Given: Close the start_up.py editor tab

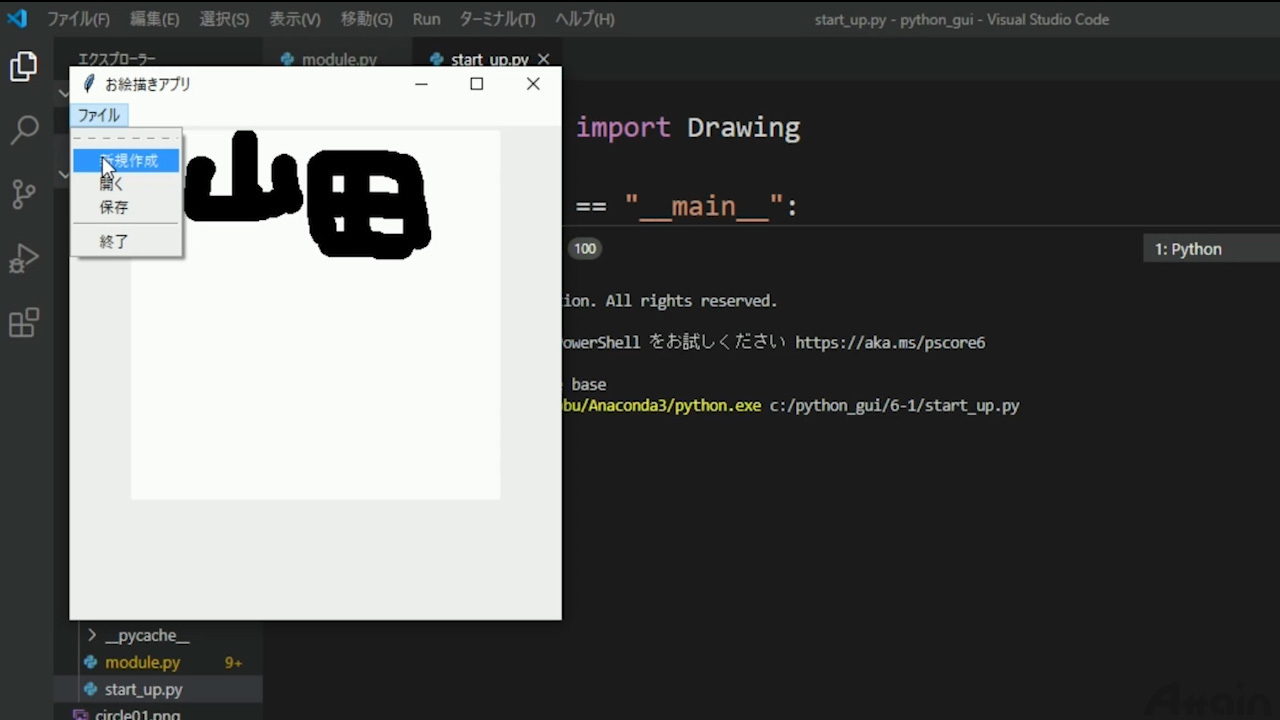Looking at the screenshot, I should pyautogui.click(x=543, y=60).
